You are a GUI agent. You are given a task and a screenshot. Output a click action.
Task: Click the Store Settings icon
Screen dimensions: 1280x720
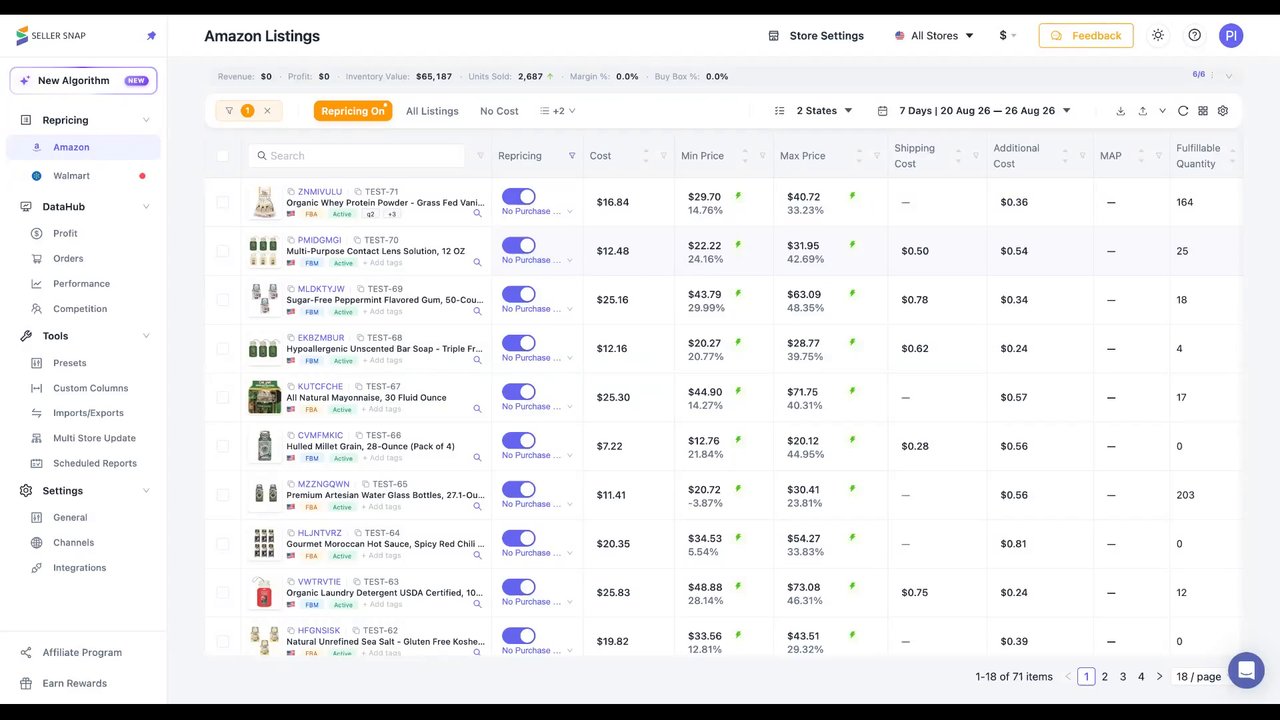[773, 36]
